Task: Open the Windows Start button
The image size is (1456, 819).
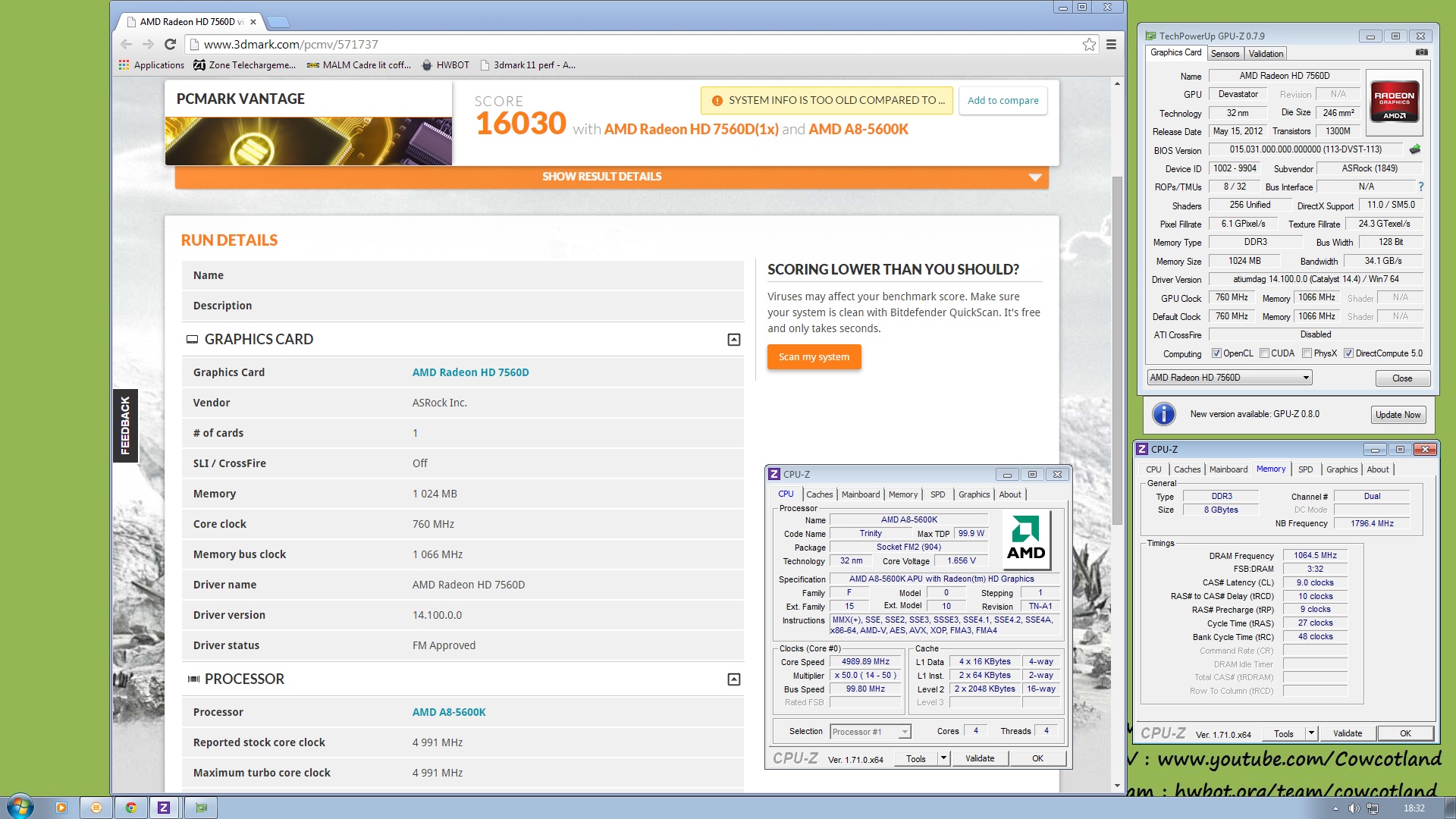Action: click(20, 807)
